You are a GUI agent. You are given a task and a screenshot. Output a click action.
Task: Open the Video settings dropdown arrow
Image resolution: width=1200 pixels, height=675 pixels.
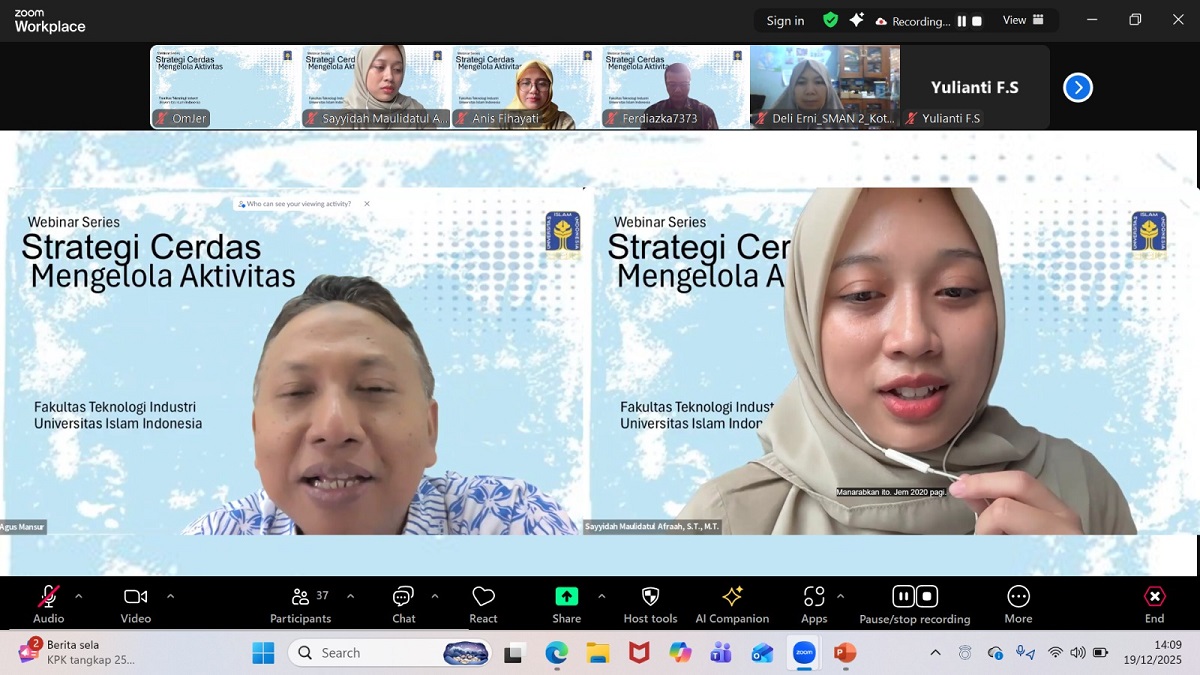click(x=170, y=595)
